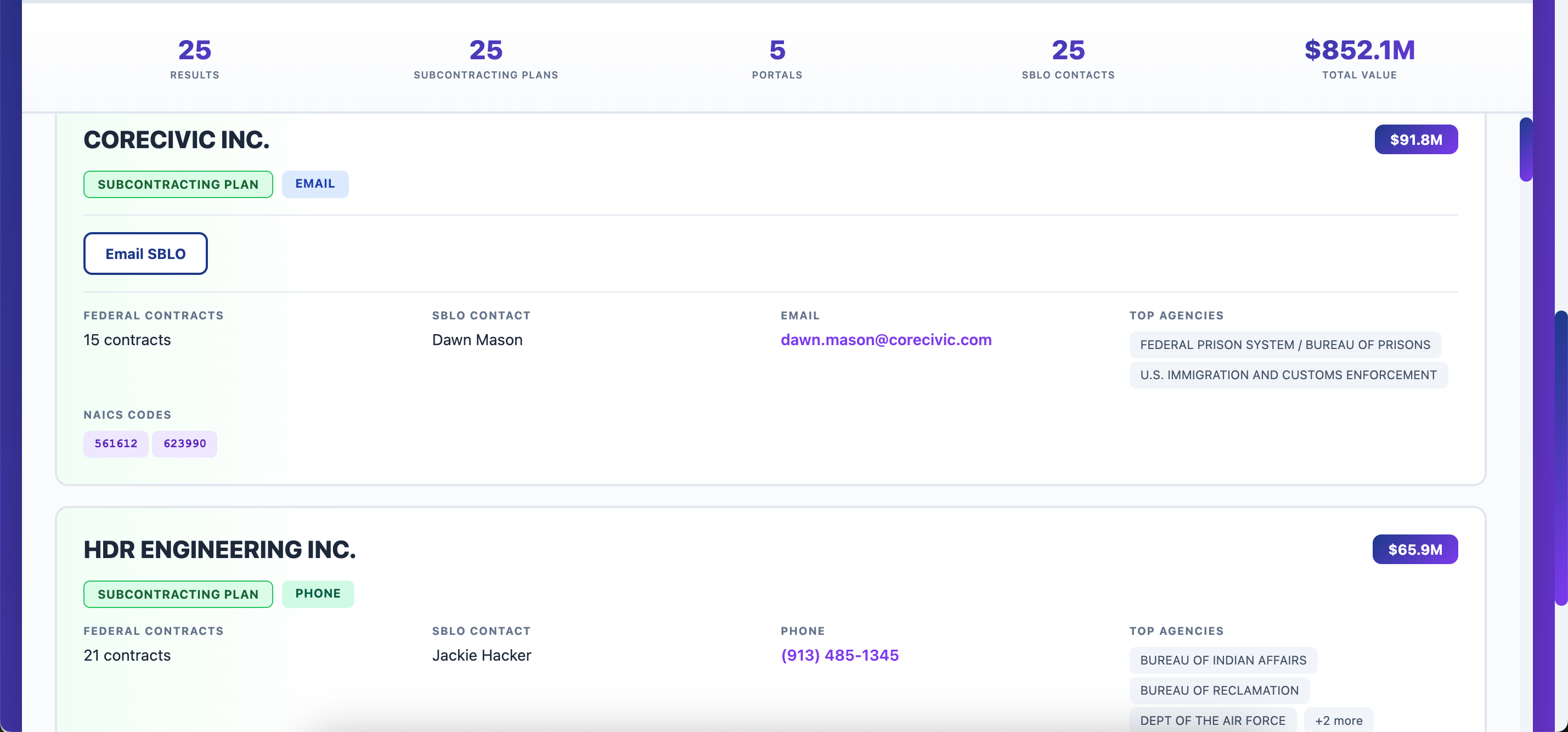Click the Email SBLO button for CoreCivic

point(145,254)
